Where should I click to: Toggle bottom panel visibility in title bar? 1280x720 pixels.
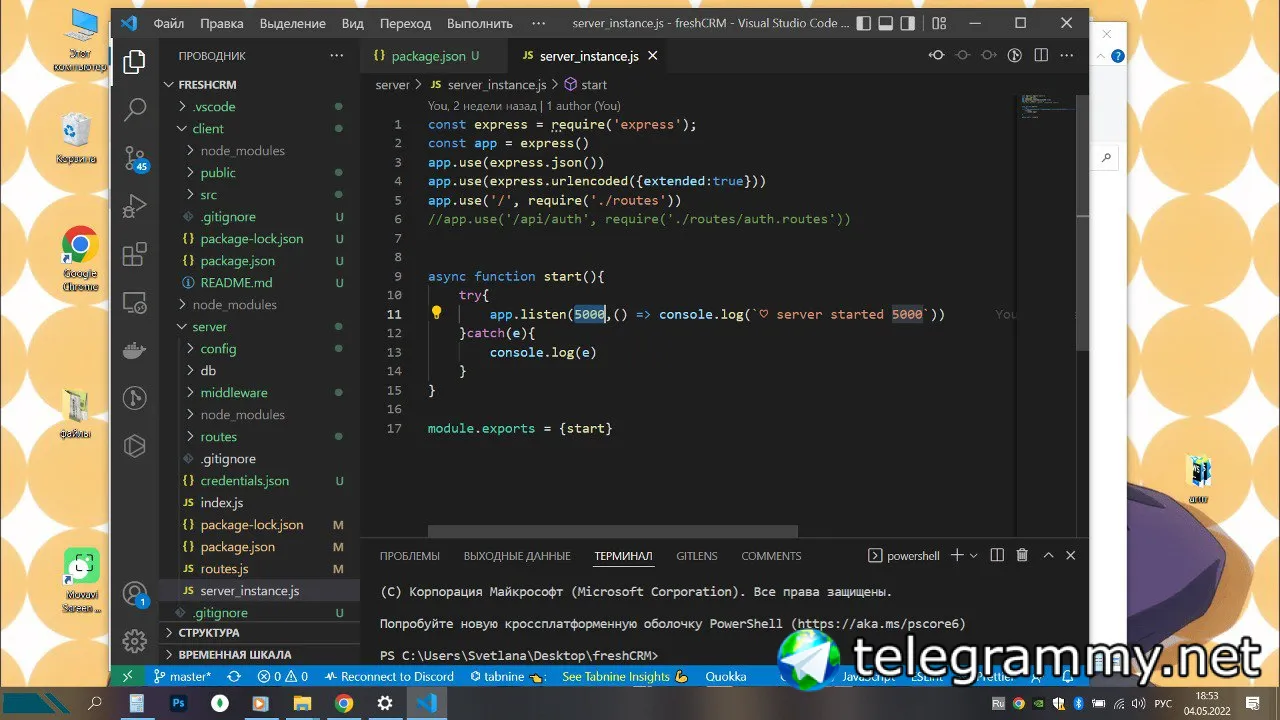point(887,23)
